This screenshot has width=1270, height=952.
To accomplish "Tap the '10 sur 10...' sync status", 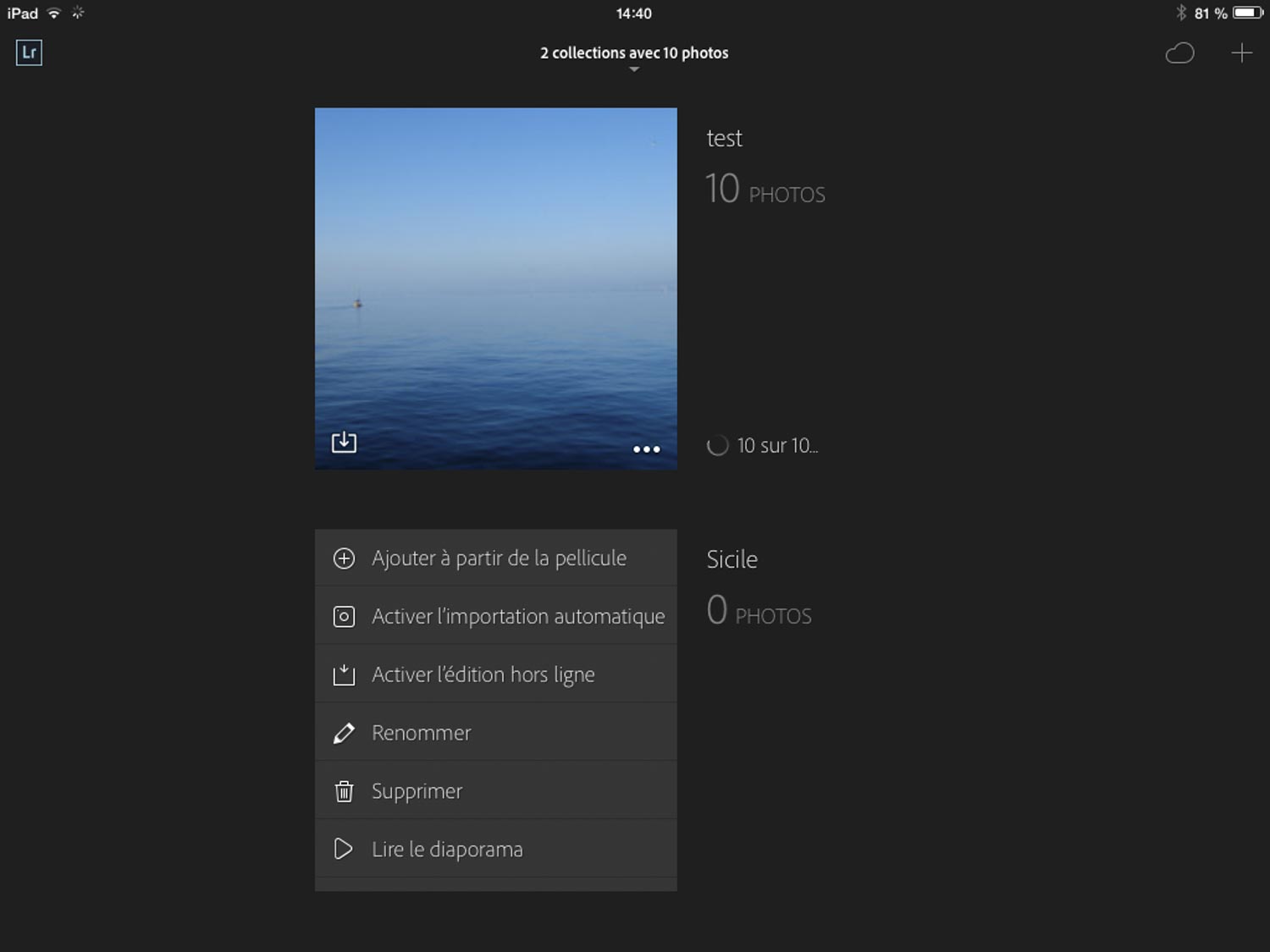I will (777, 446).
